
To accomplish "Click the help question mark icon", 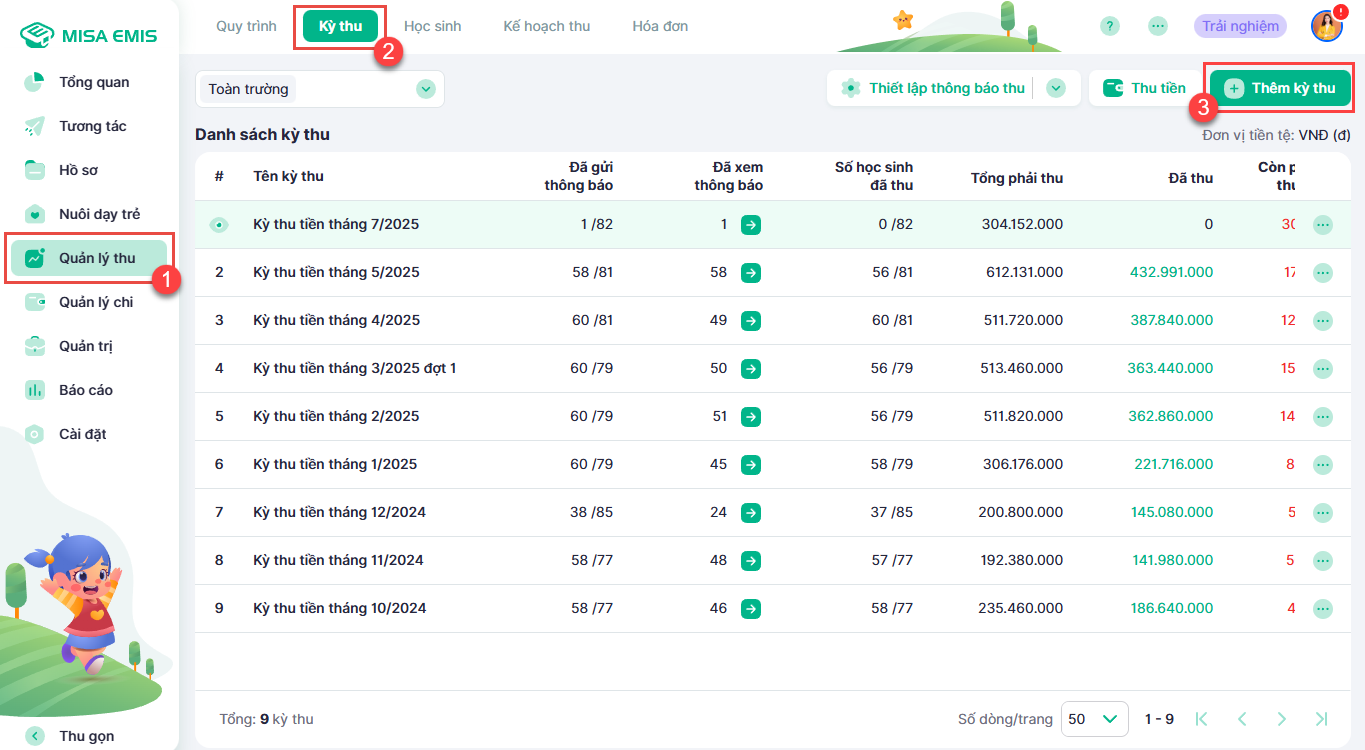I will coord(1109,26).
